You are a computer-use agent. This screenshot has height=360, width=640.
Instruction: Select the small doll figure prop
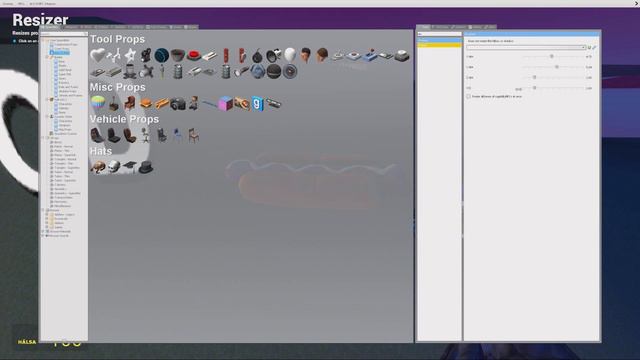click(x=194, y=103)
